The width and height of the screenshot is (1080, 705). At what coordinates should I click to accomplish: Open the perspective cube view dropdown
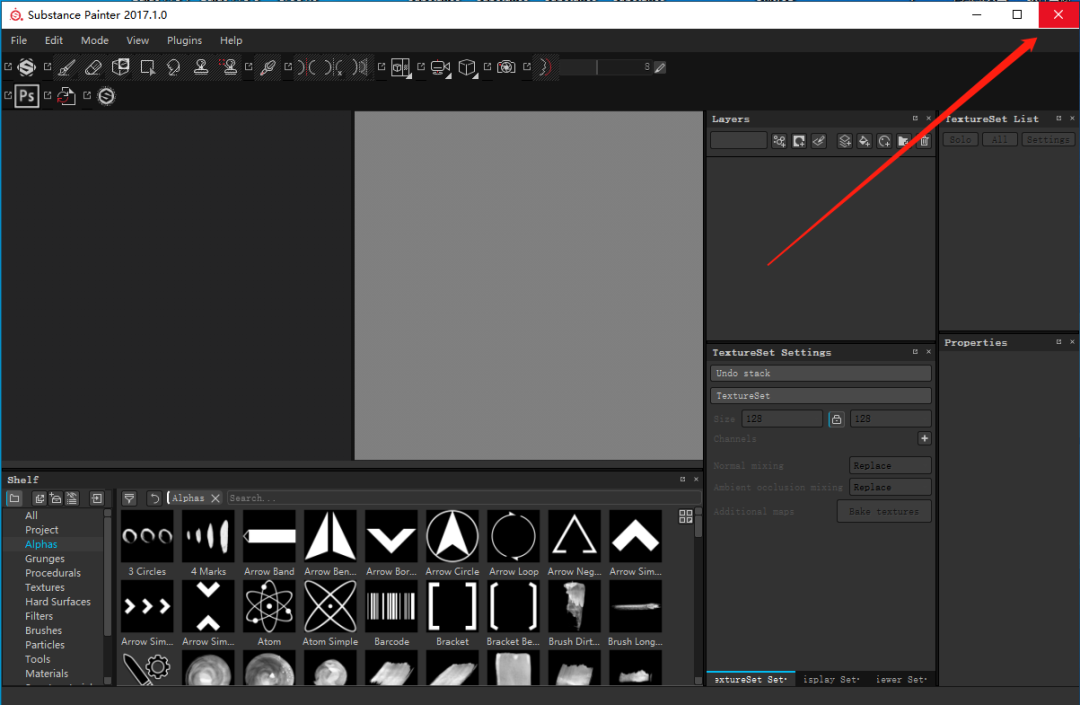point(468,67)
